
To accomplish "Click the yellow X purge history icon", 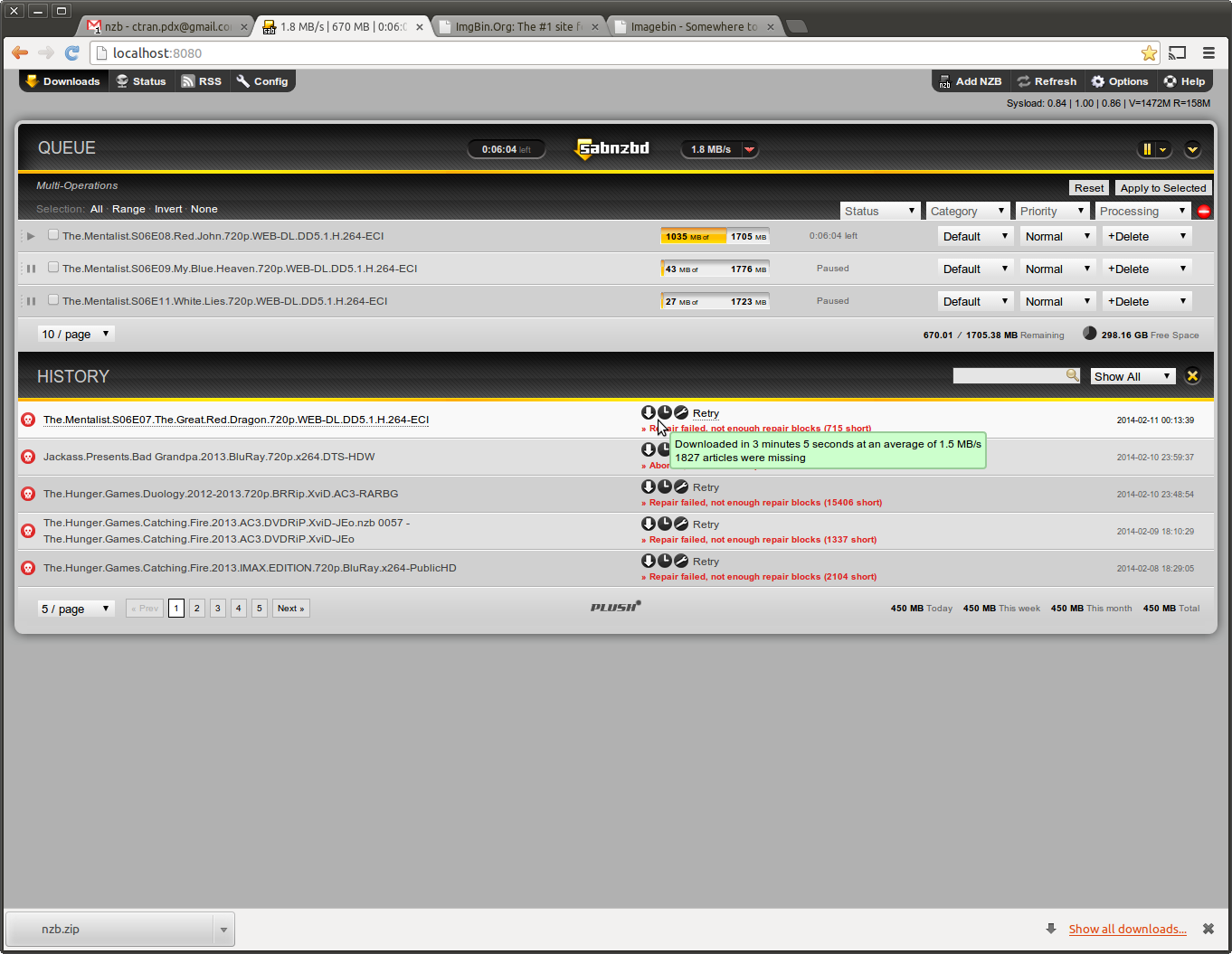I will (x=1192, y=376).
